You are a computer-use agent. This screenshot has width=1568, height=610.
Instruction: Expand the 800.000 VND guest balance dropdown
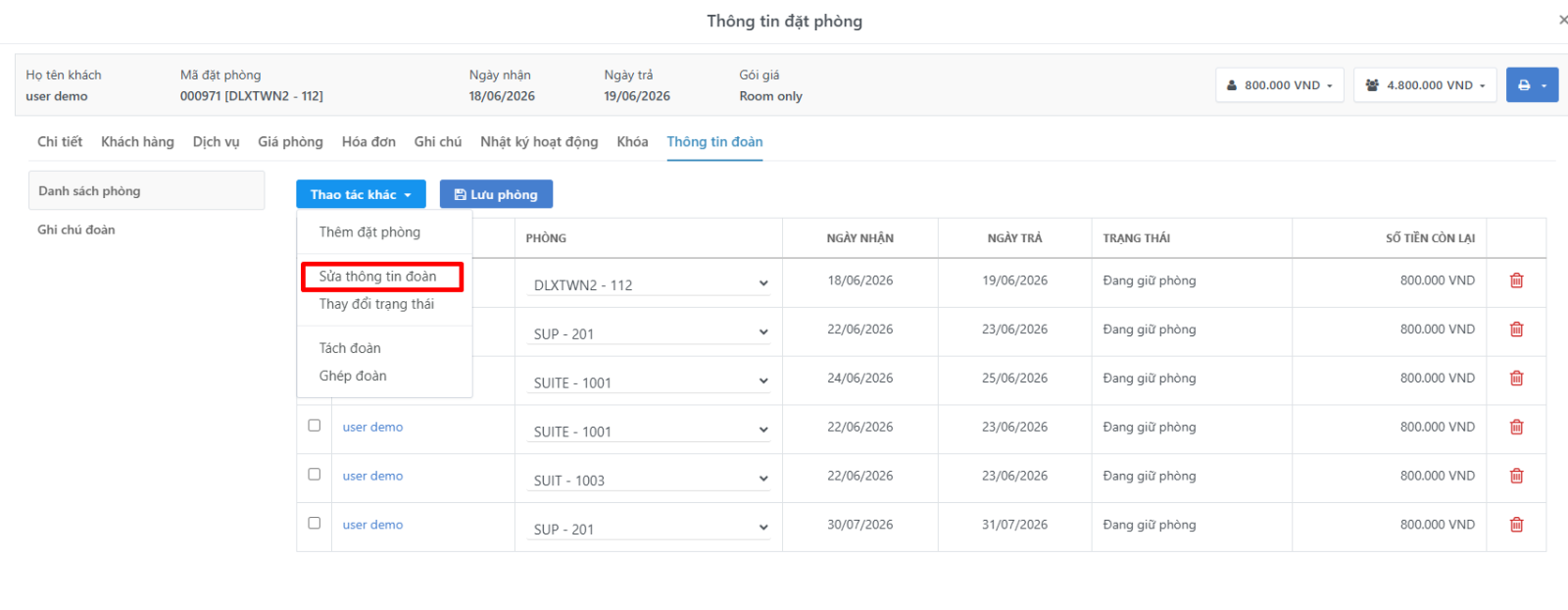tap(1280, 85)
